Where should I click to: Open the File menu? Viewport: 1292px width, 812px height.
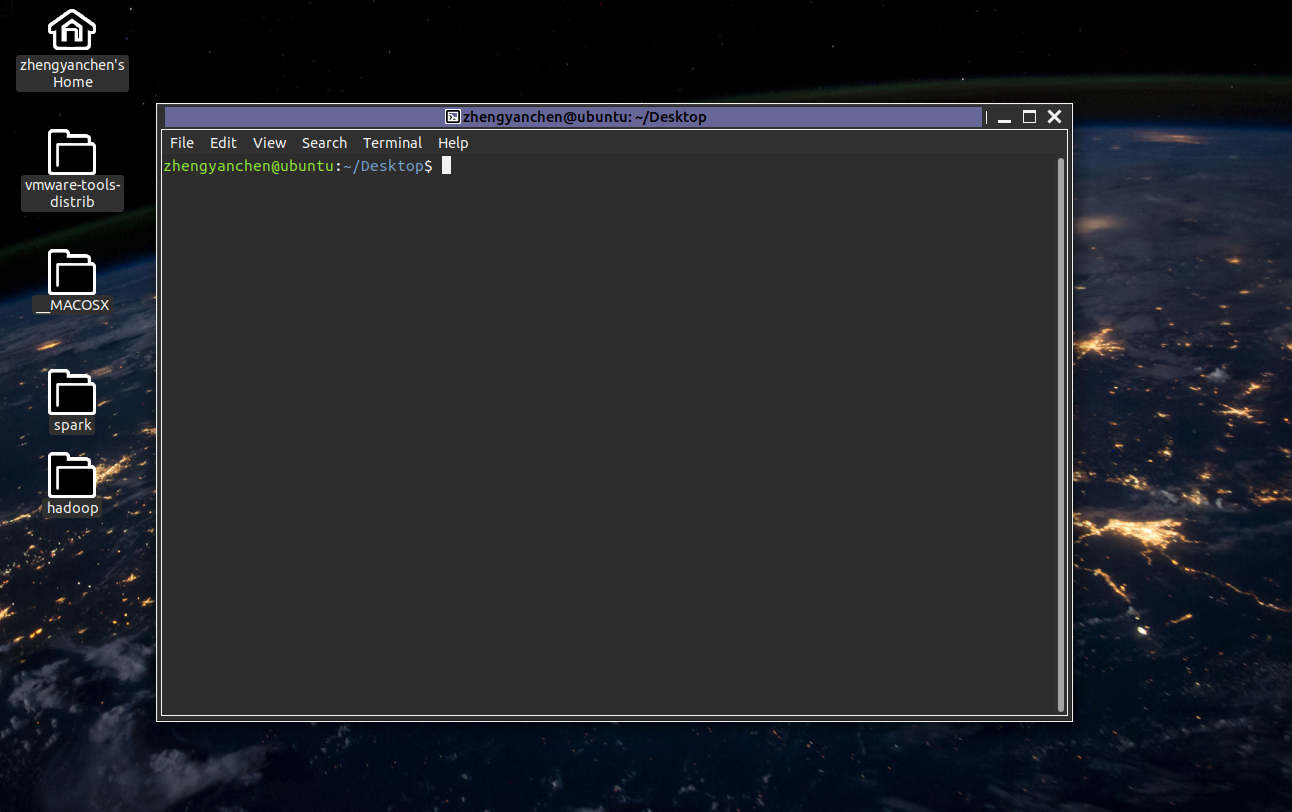tap(182, 143)
